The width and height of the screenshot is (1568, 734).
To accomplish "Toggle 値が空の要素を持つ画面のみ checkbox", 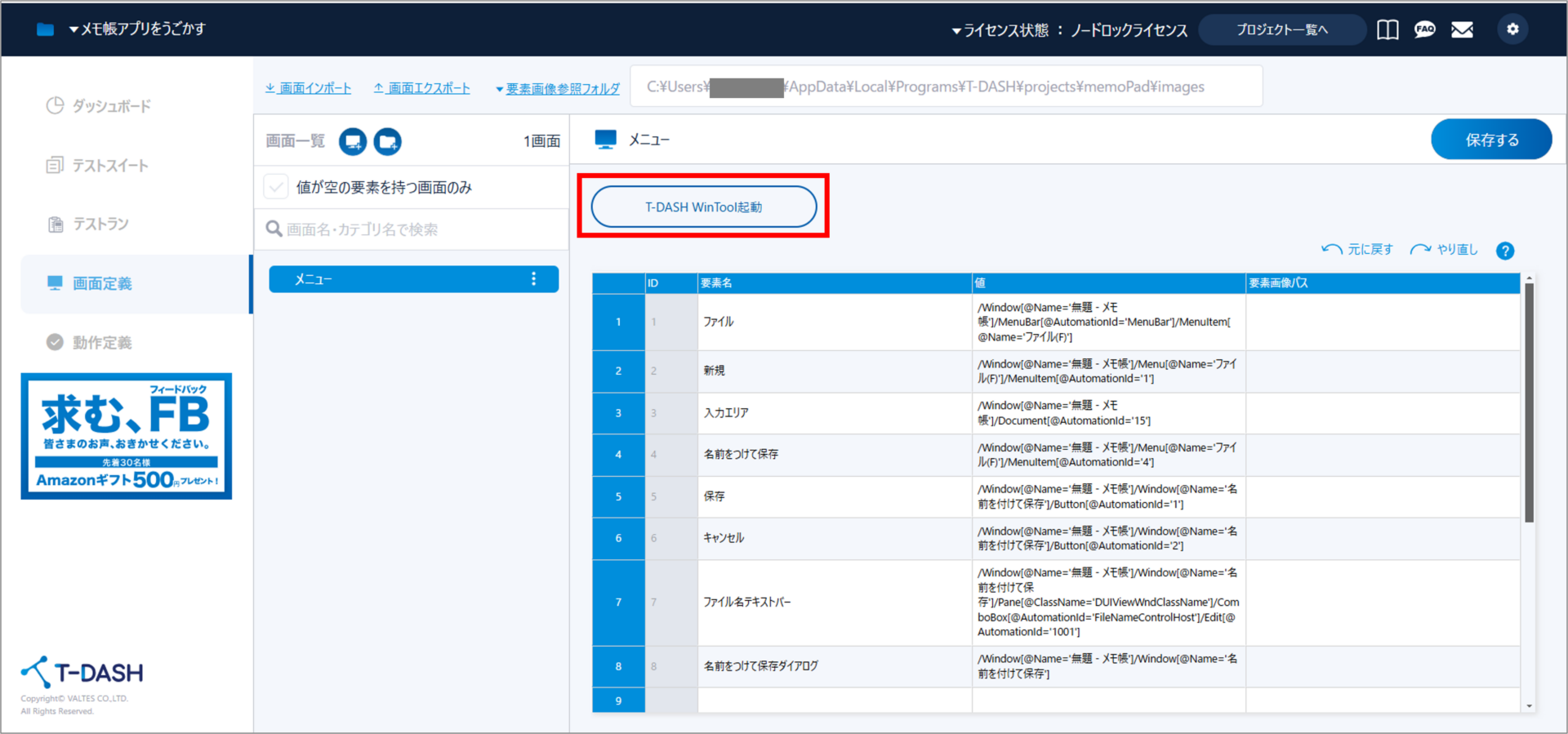I will point(276,187).
